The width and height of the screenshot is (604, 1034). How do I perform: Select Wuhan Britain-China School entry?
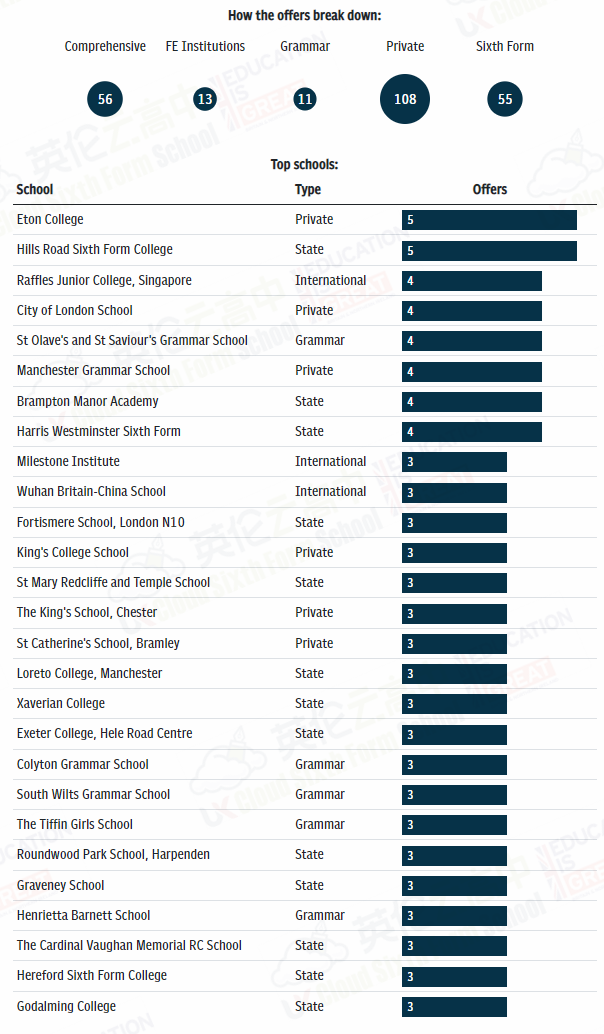tap(91, 491)
